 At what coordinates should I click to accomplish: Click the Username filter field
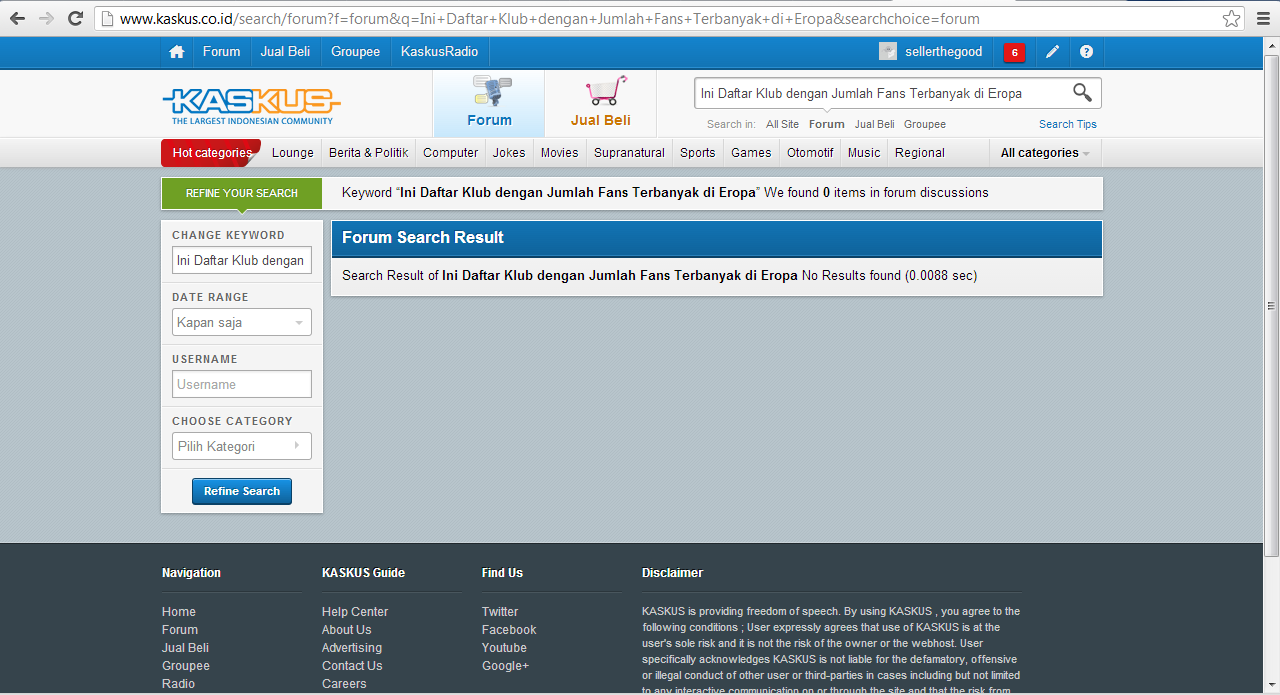click(x=242, y=384)
